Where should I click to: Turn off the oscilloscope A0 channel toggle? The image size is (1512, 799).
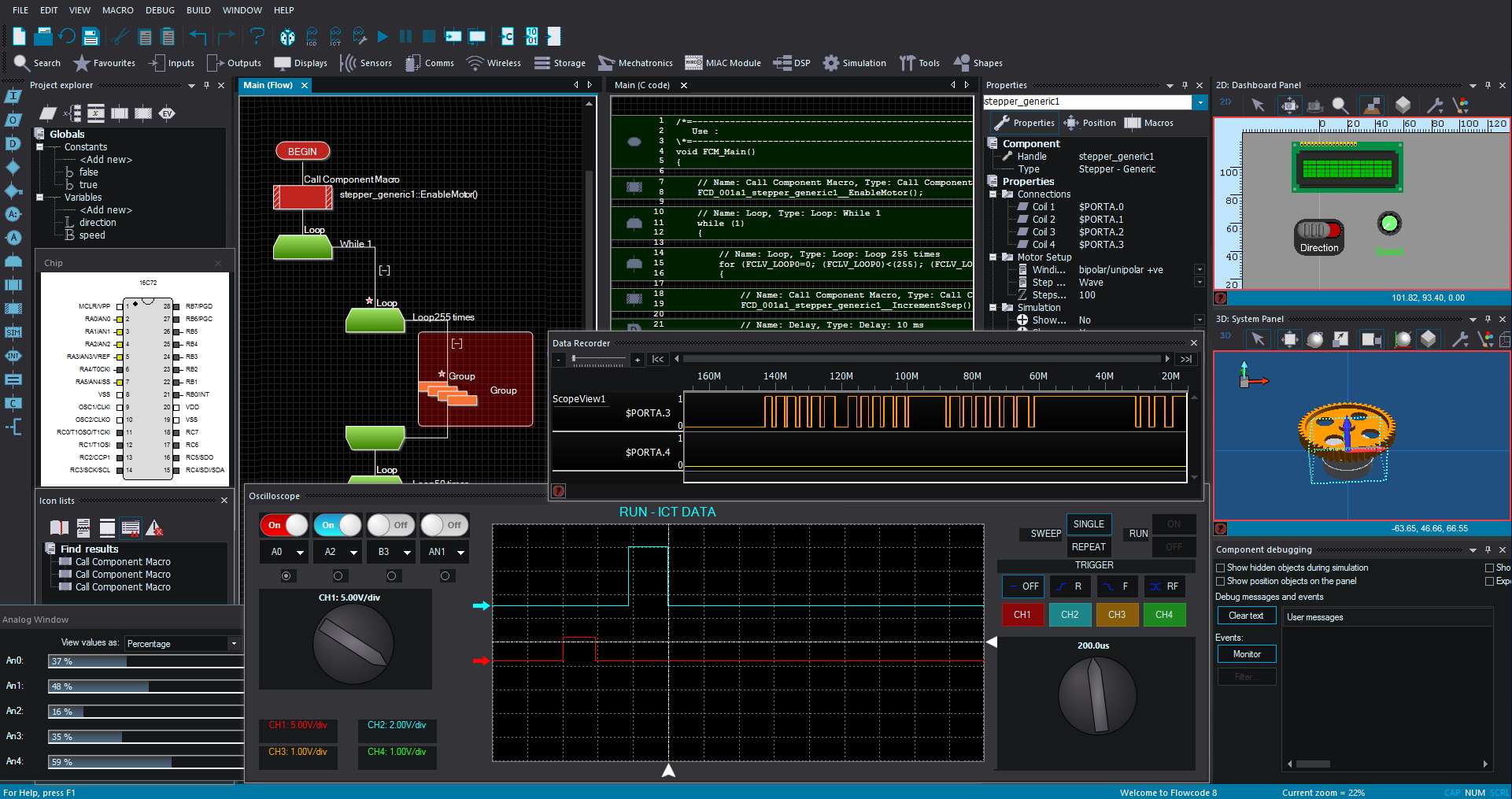(283, 525)
